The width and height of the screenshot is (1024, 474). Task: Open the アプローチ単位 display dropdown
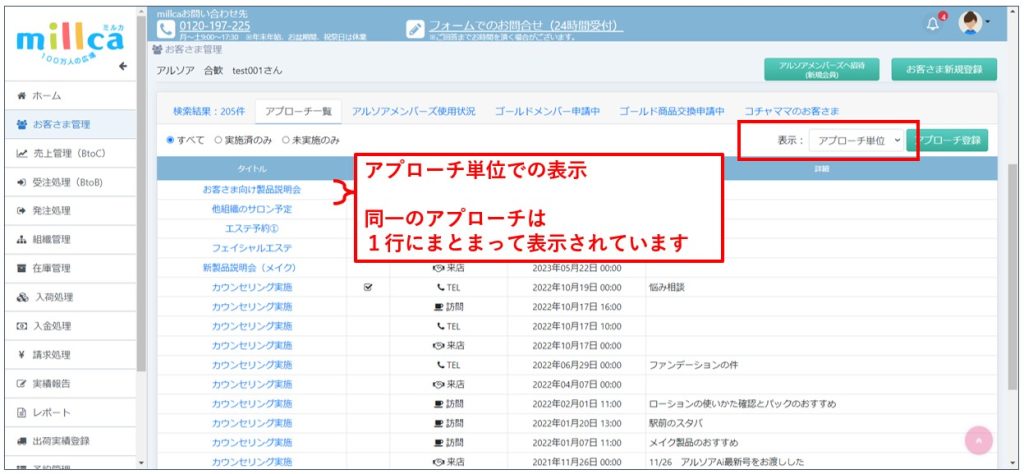tap(857, 141)
